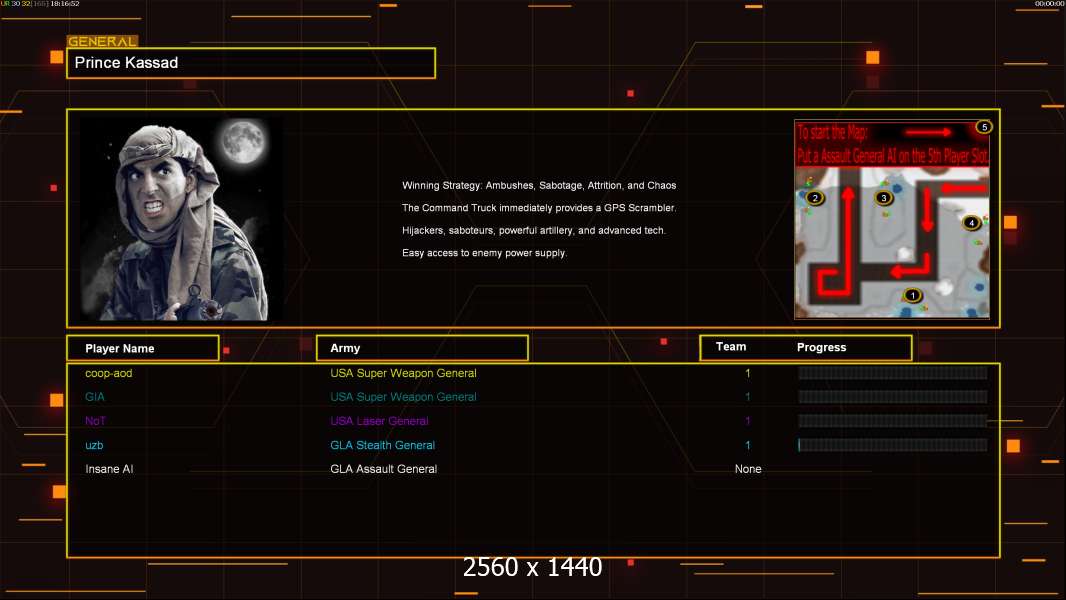The width and height of the screenshot is (1066, 600).
Task: Click the Easy access to enemy power line
Action: 484,253
